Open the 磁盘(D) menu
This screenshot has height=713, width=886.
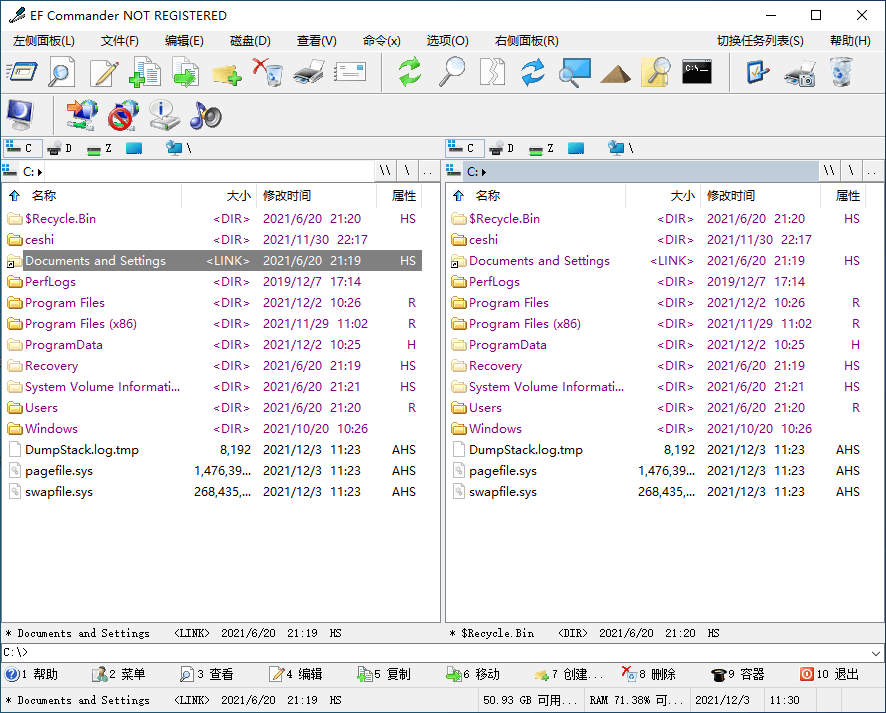246,41
